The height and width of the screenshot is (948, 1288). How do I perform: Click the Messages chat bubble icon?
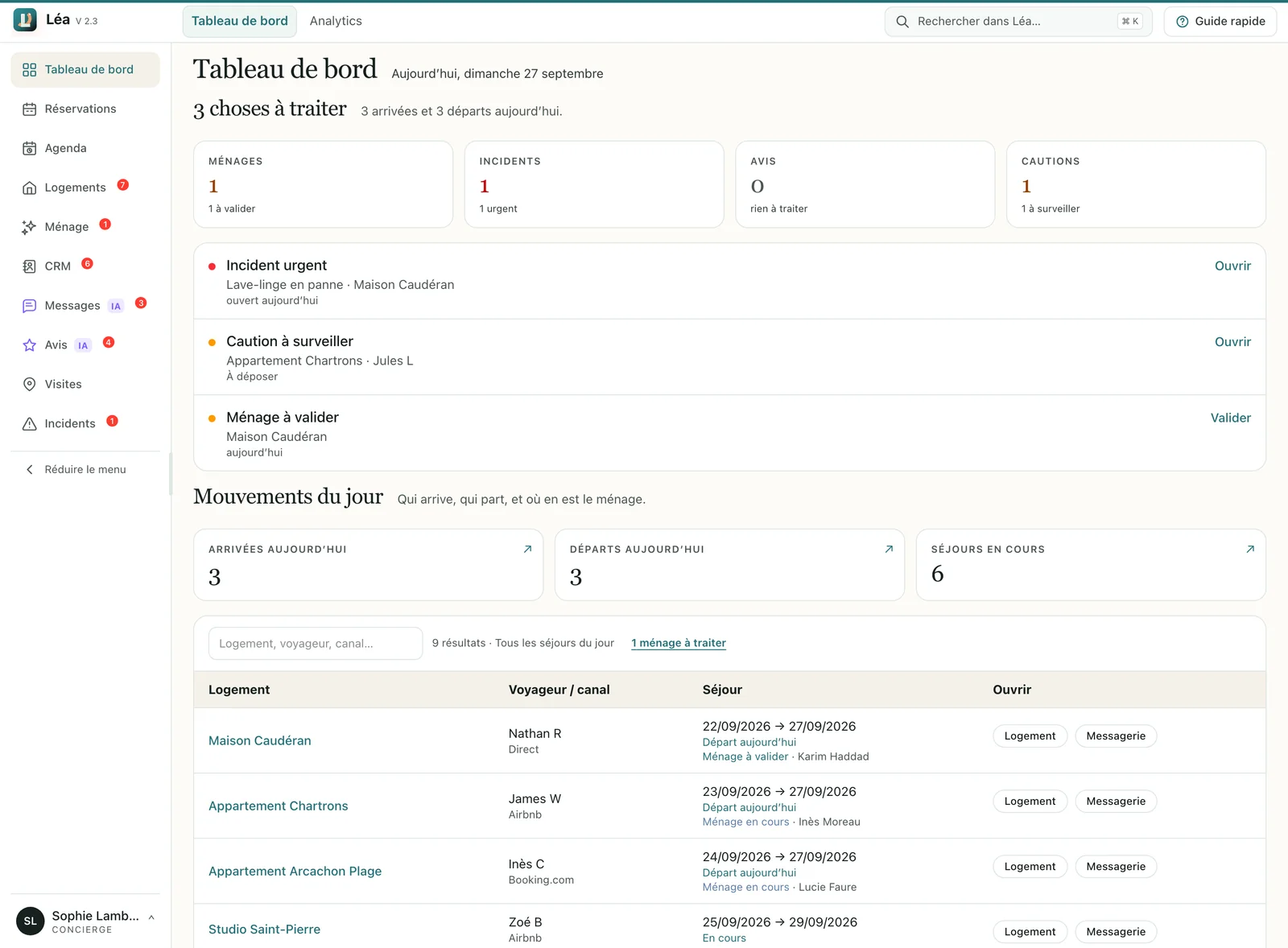(x=30, y=306)
